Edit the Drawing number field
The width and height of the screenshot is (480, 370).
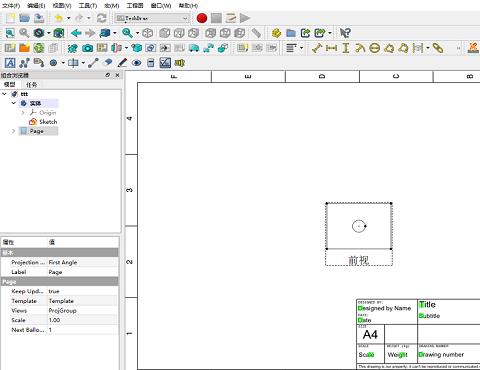click(441, 354)
